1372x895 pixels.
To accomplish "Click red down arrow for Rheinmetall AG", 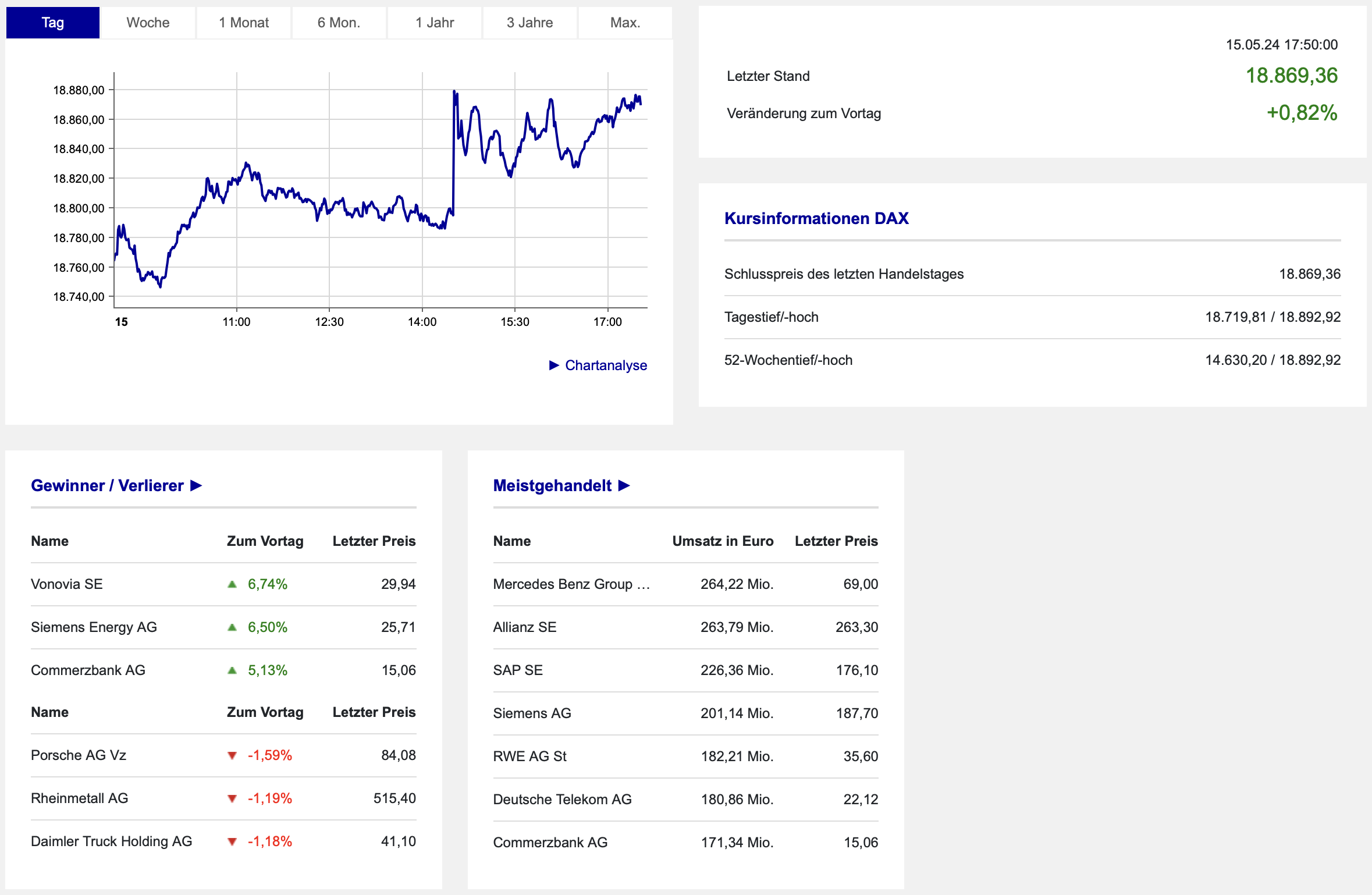I will coord(232,798).
